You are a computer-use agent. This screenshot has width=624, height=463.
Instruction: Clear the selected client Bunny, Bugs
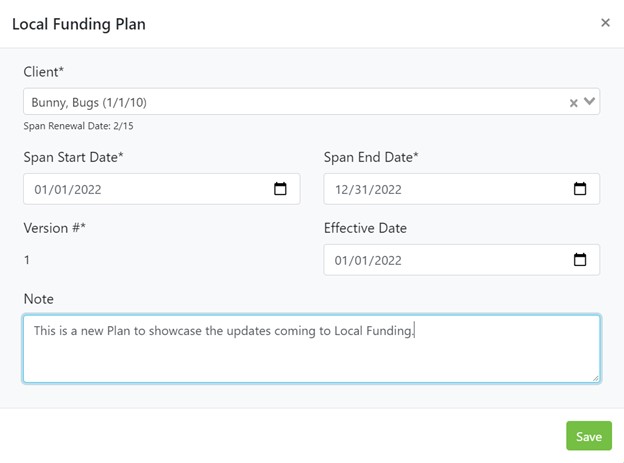[574, 102]
